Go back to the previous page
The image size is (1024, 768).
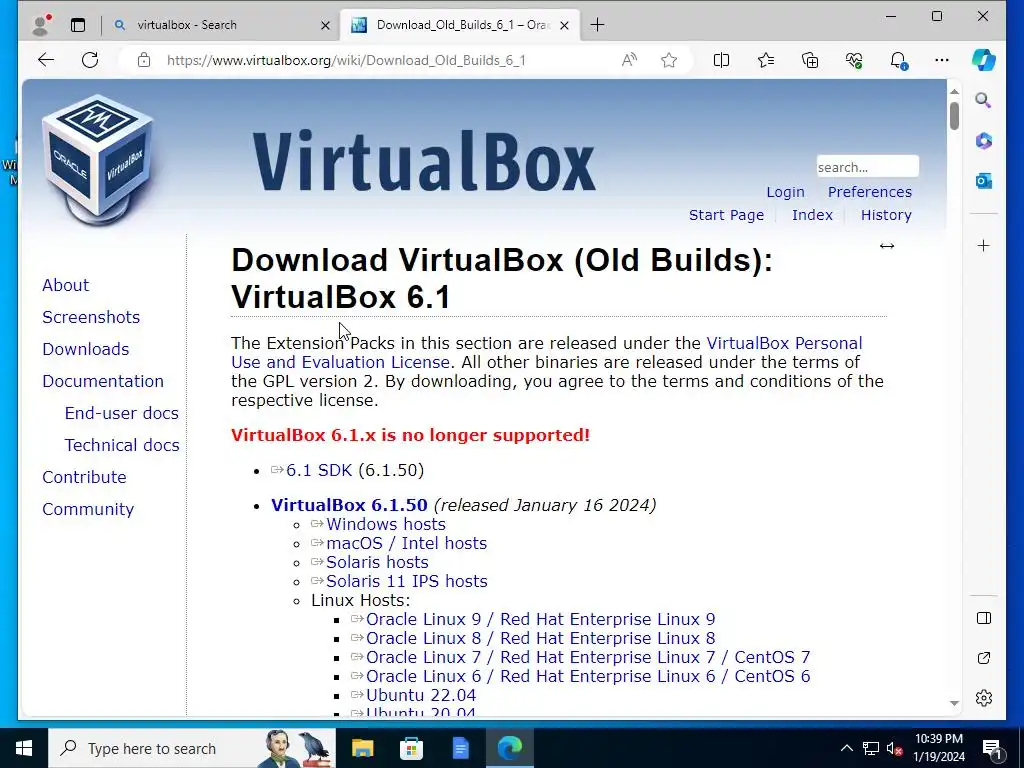[x=46, y=60]
